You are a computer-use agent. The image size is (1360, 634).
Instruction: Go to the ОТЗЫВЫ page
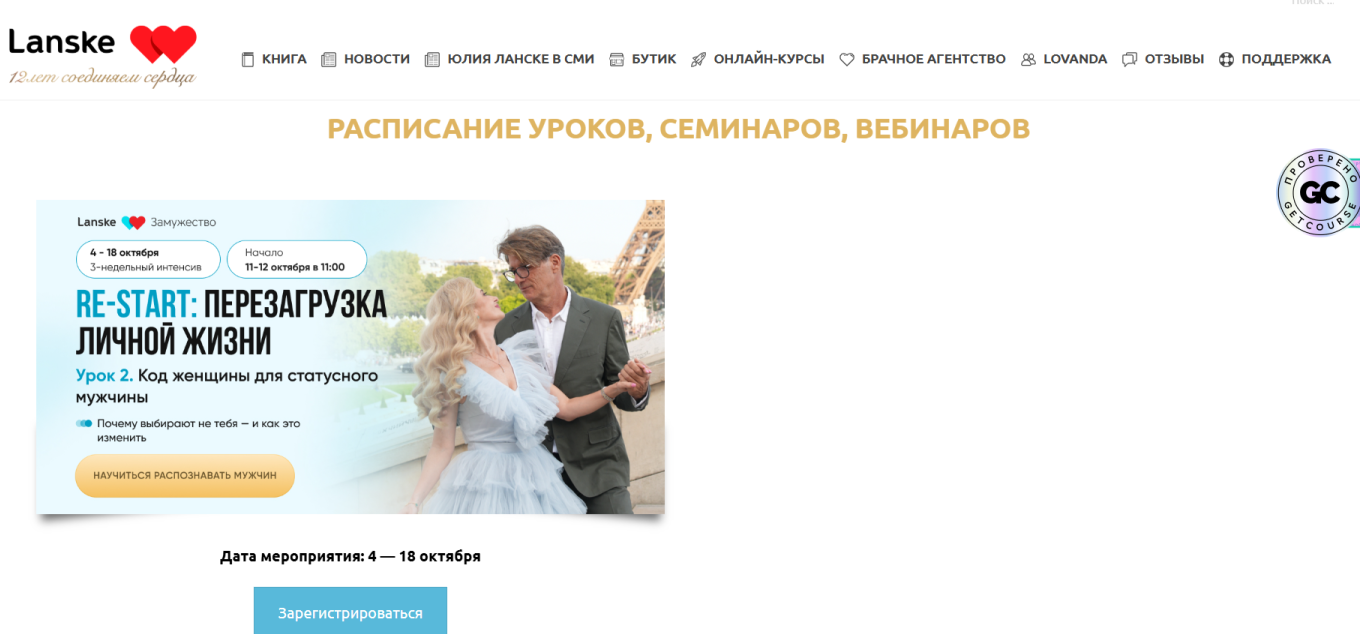point(1174,59)
